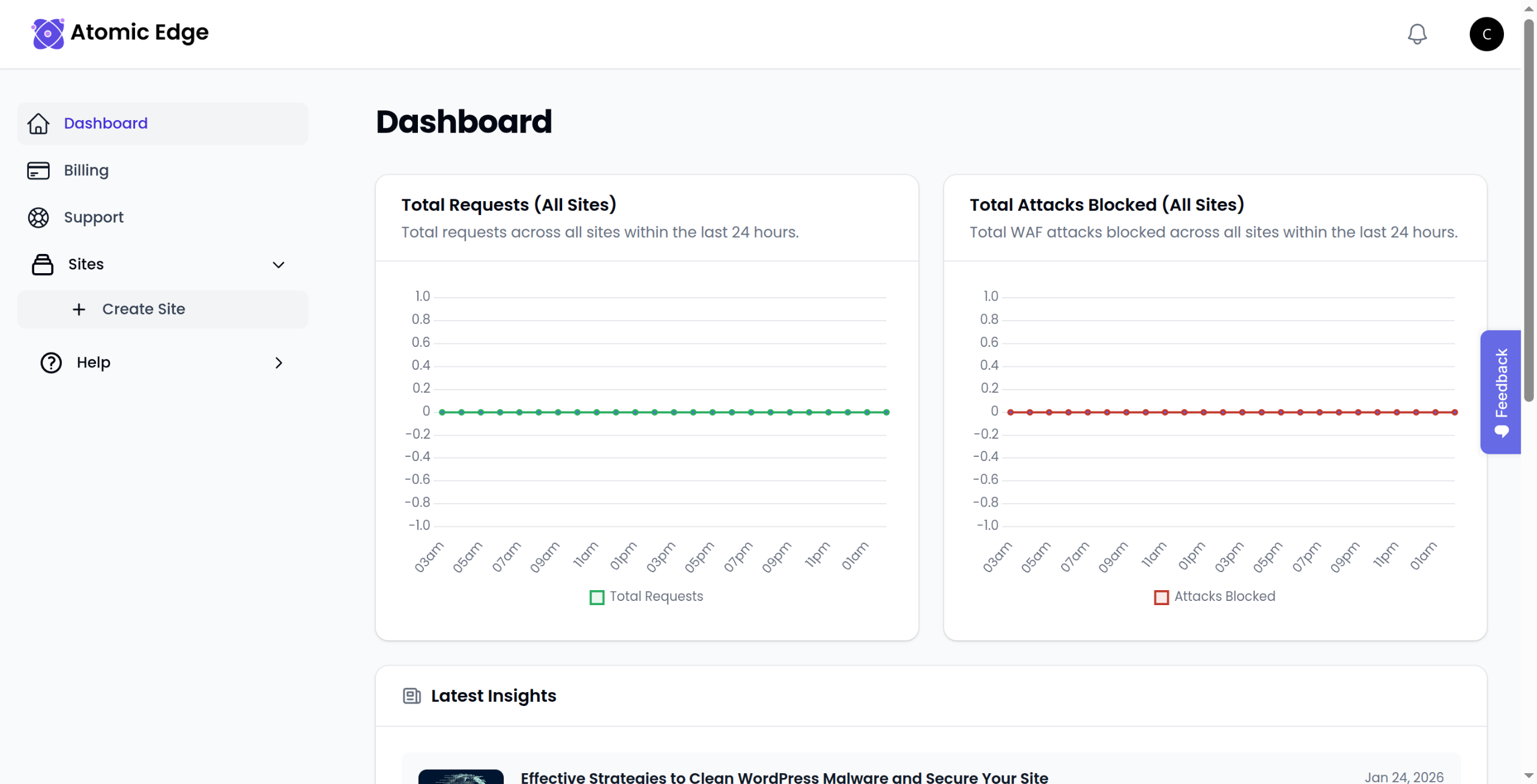Open Support menu item
This screenshot has width=1537, height=784.
[94, 217]
